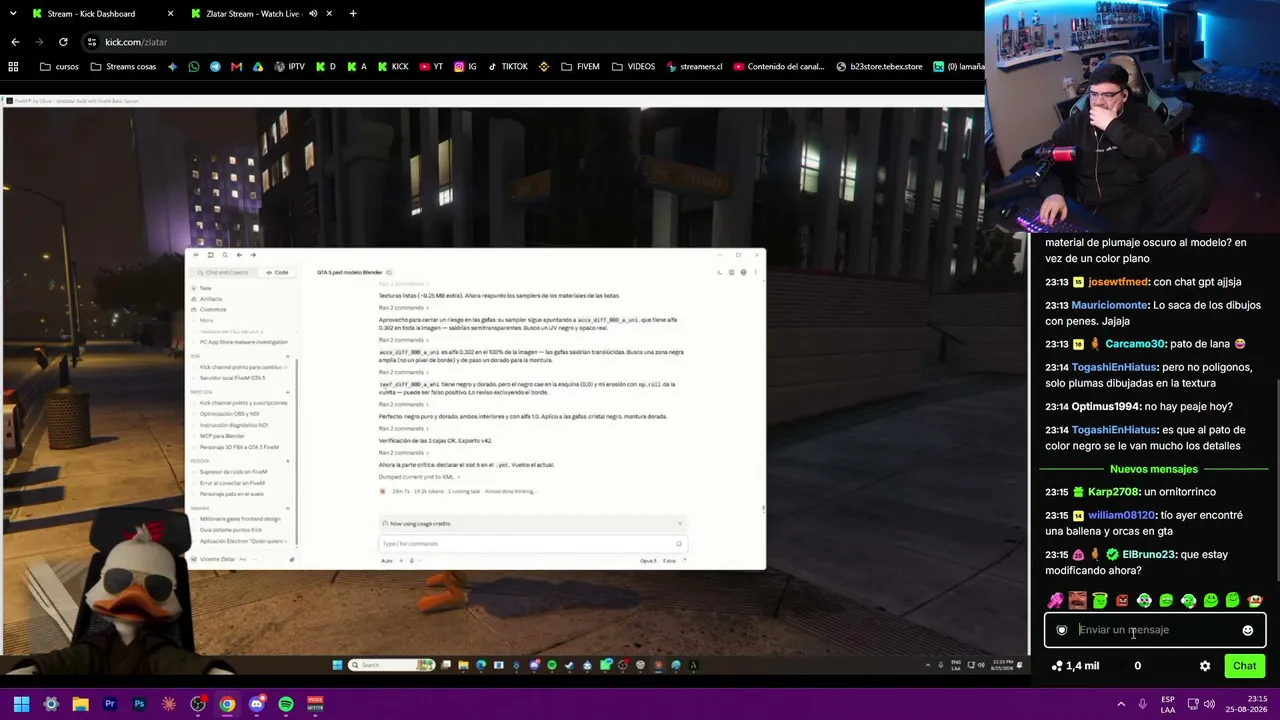This screenshot has width=1280, height=720.
Task: Reload the kick.com/zlatar page
Action: pyautogui.click(x=63, y=42)
